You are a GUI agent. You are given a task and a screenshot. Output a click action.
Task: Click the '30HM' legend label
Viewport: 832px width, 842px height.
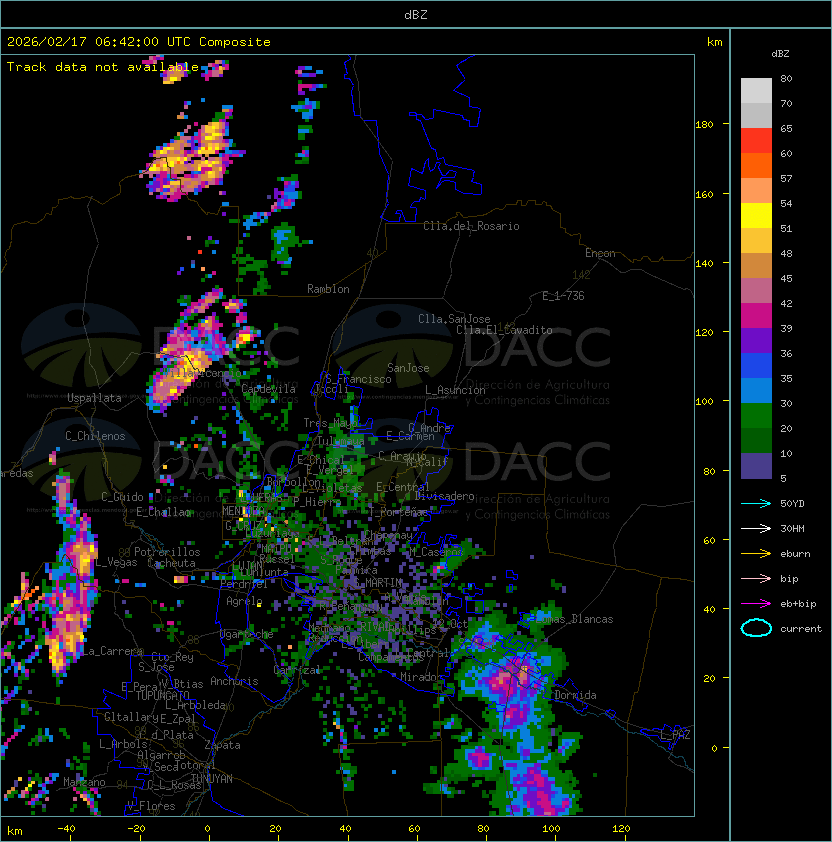792,529
